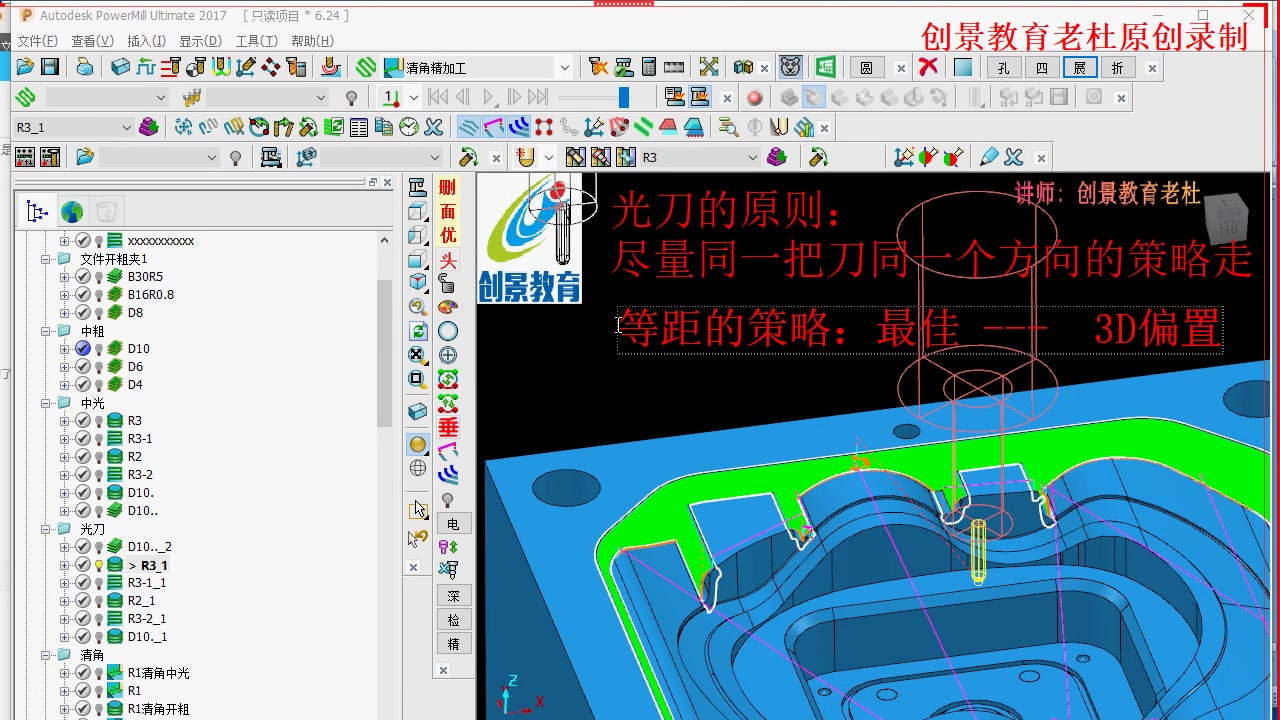Open the 文件(F) menu
The image size is (1280, 720).
[38, 41]
